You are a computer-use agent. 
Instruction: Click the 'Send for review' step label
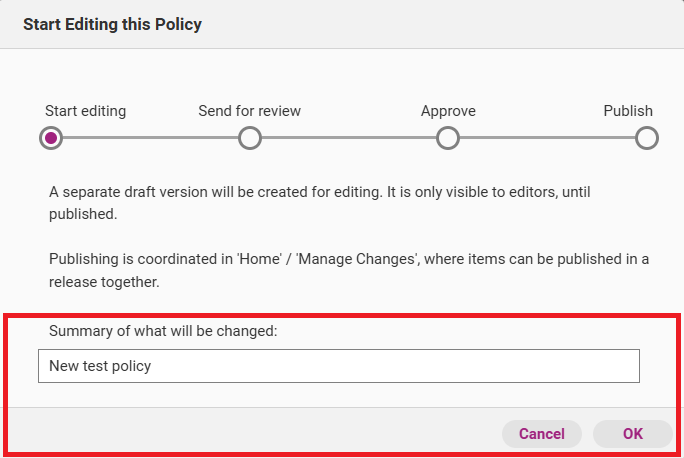[250, 111]
